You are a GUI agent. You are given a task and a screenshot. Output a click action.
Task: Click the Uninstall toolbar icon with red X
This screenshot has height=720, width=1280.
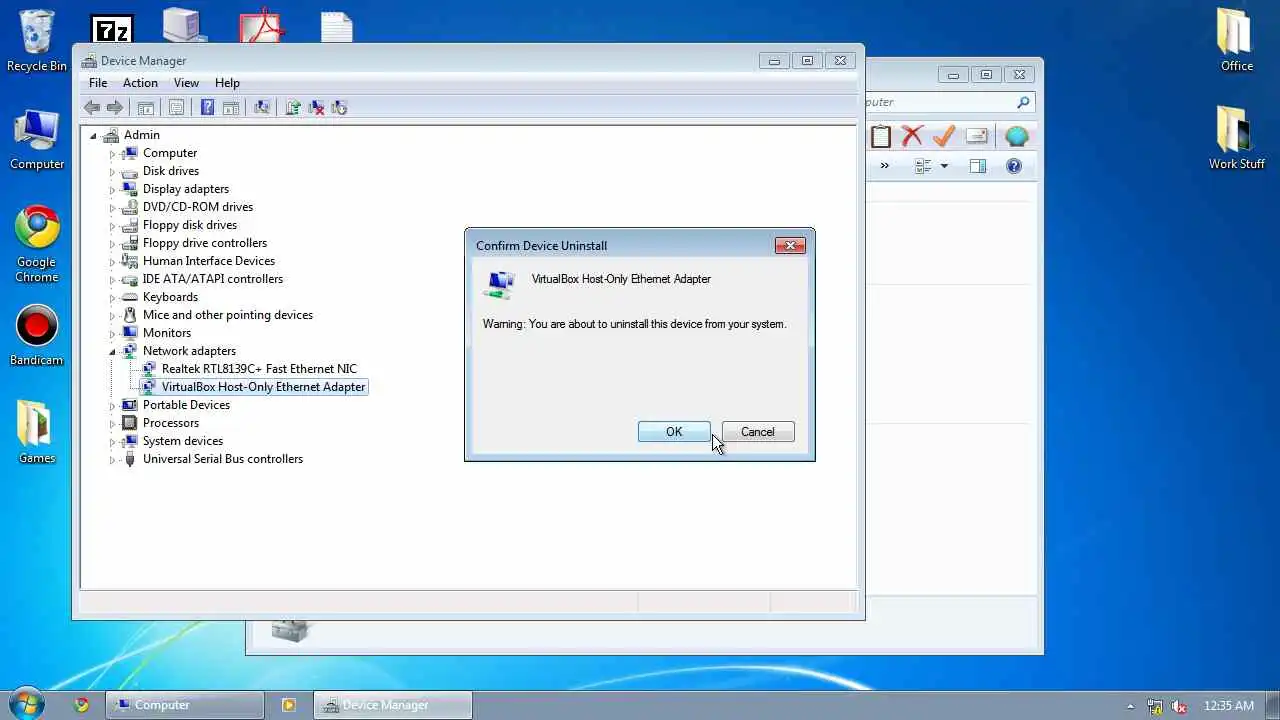(316, 108)
